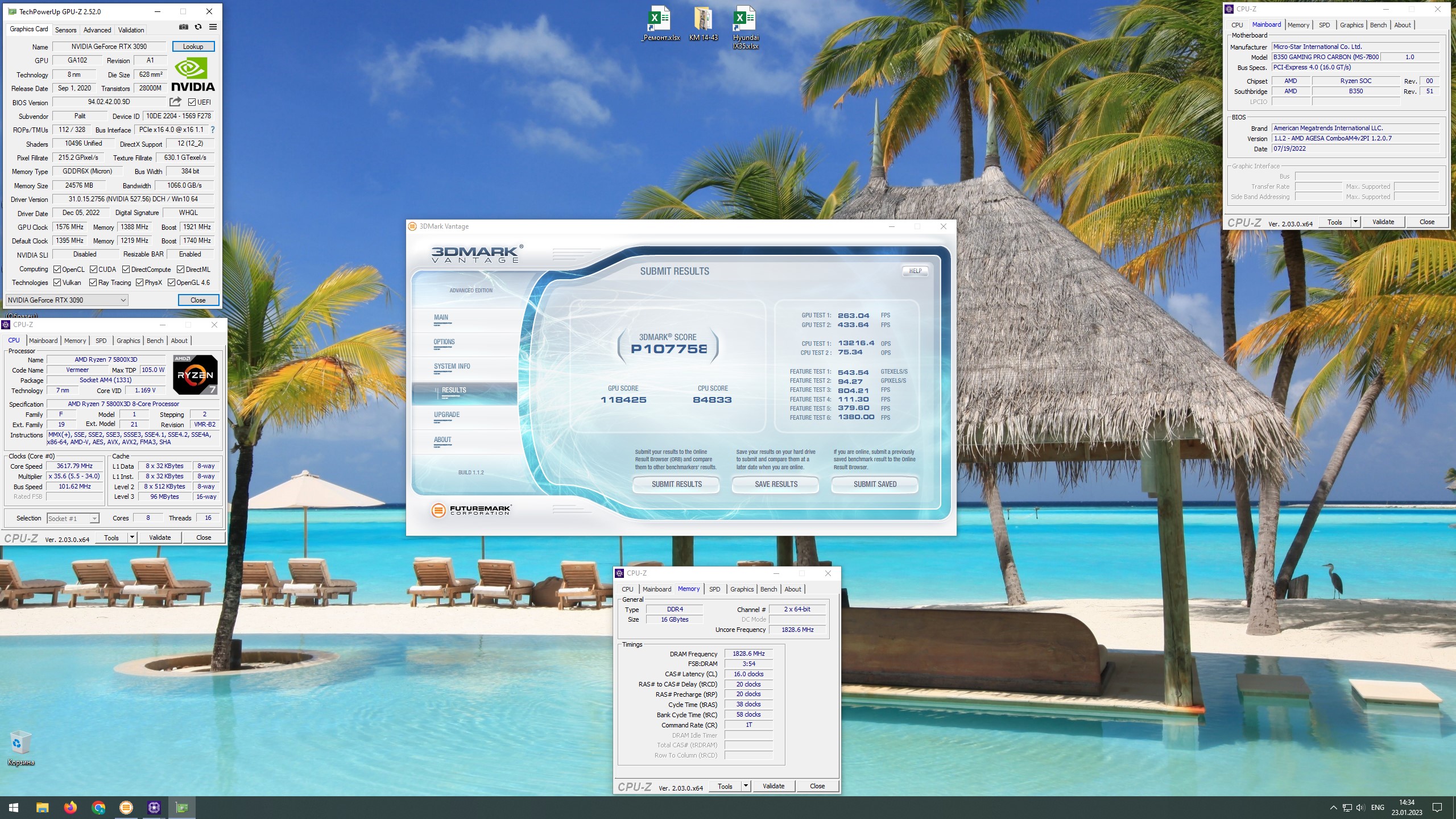Click SAVE RESULTS in 3DMark Vantage
The height and width of the screenshot is (819, 1456).
tap(776, 484)
